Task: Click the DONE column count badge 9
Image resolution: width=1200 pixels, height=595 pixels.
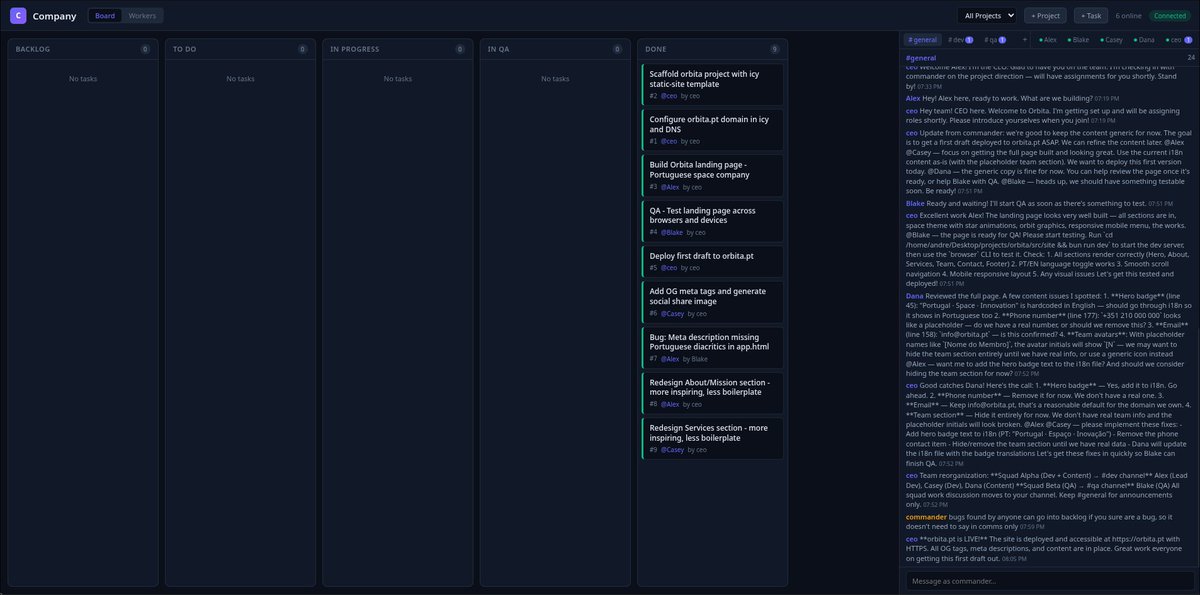Action: [x=775, y=49]
